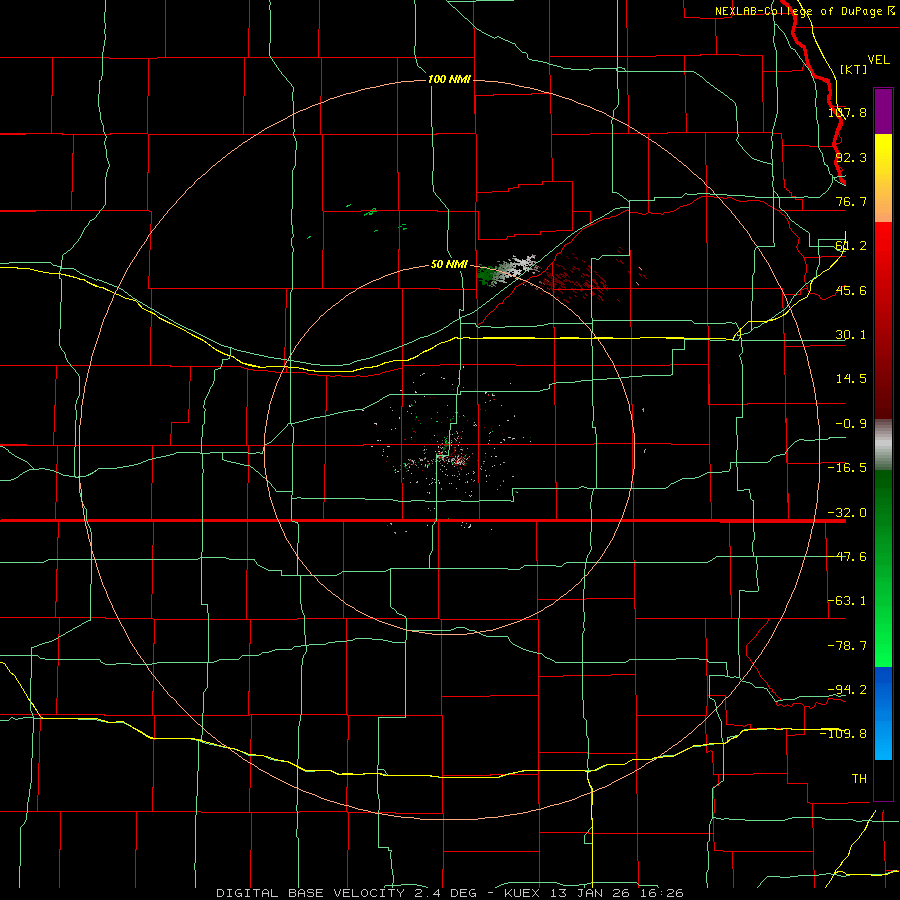Click the -32.0 legend value
The width and height of the screenshot is (900, 900).
pos(847,513)
